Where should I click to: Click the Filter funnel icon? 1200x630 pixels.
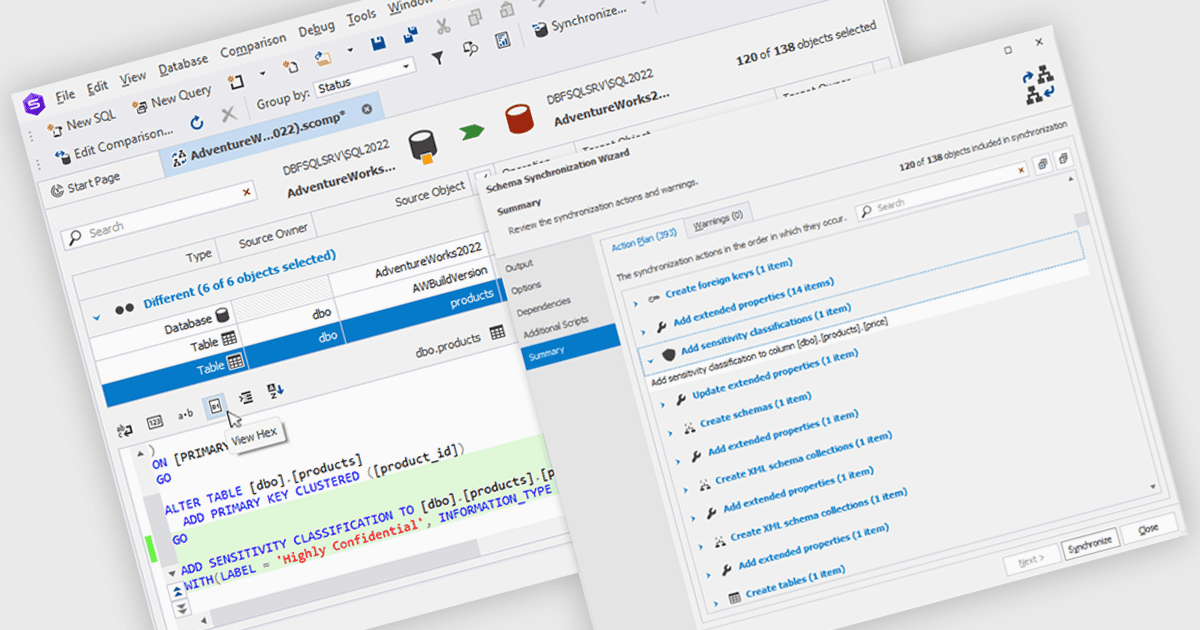438,57
